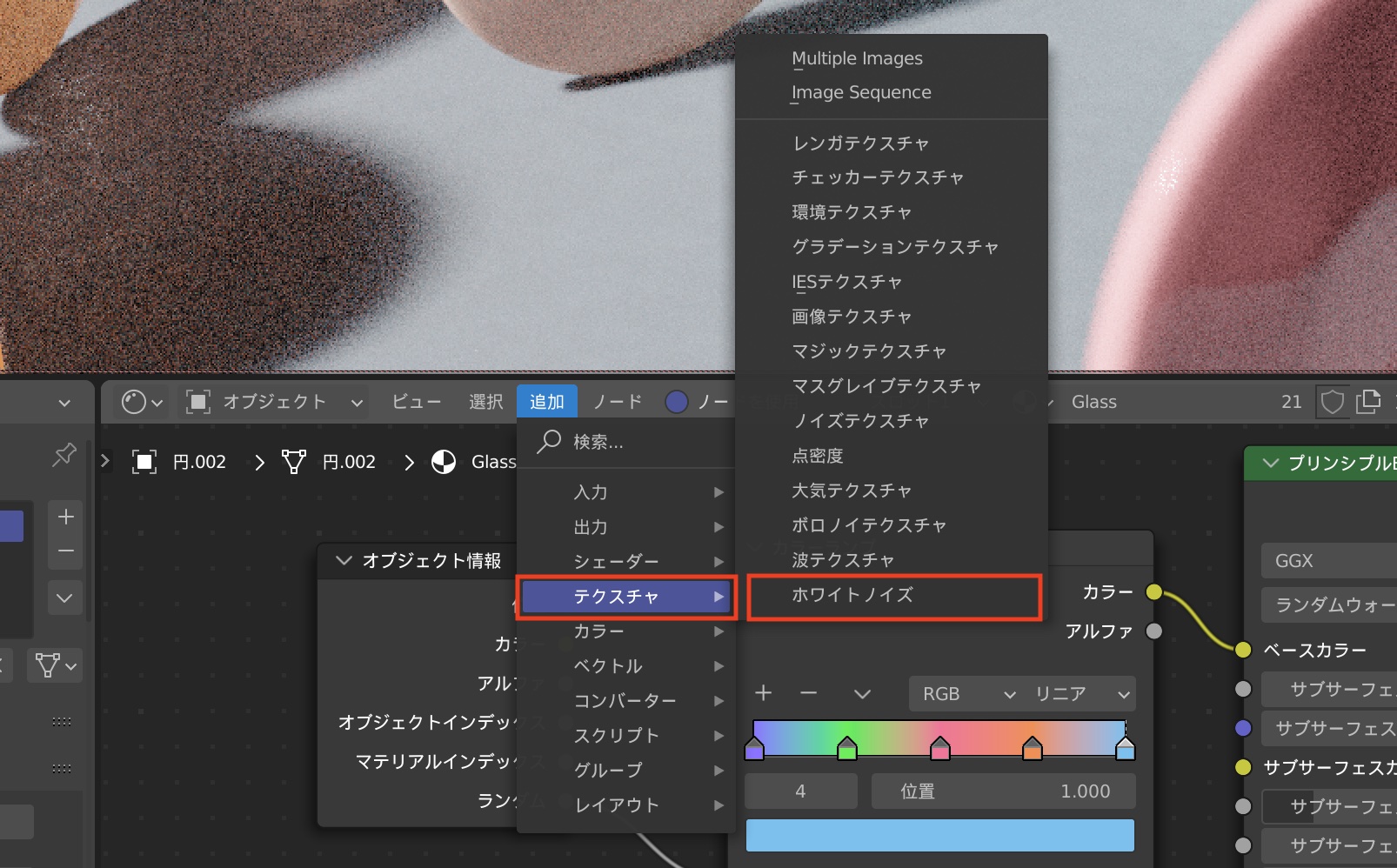Delete color stop with minus icon
This screenshot has height=868, width=1397.
coord(808,693)
